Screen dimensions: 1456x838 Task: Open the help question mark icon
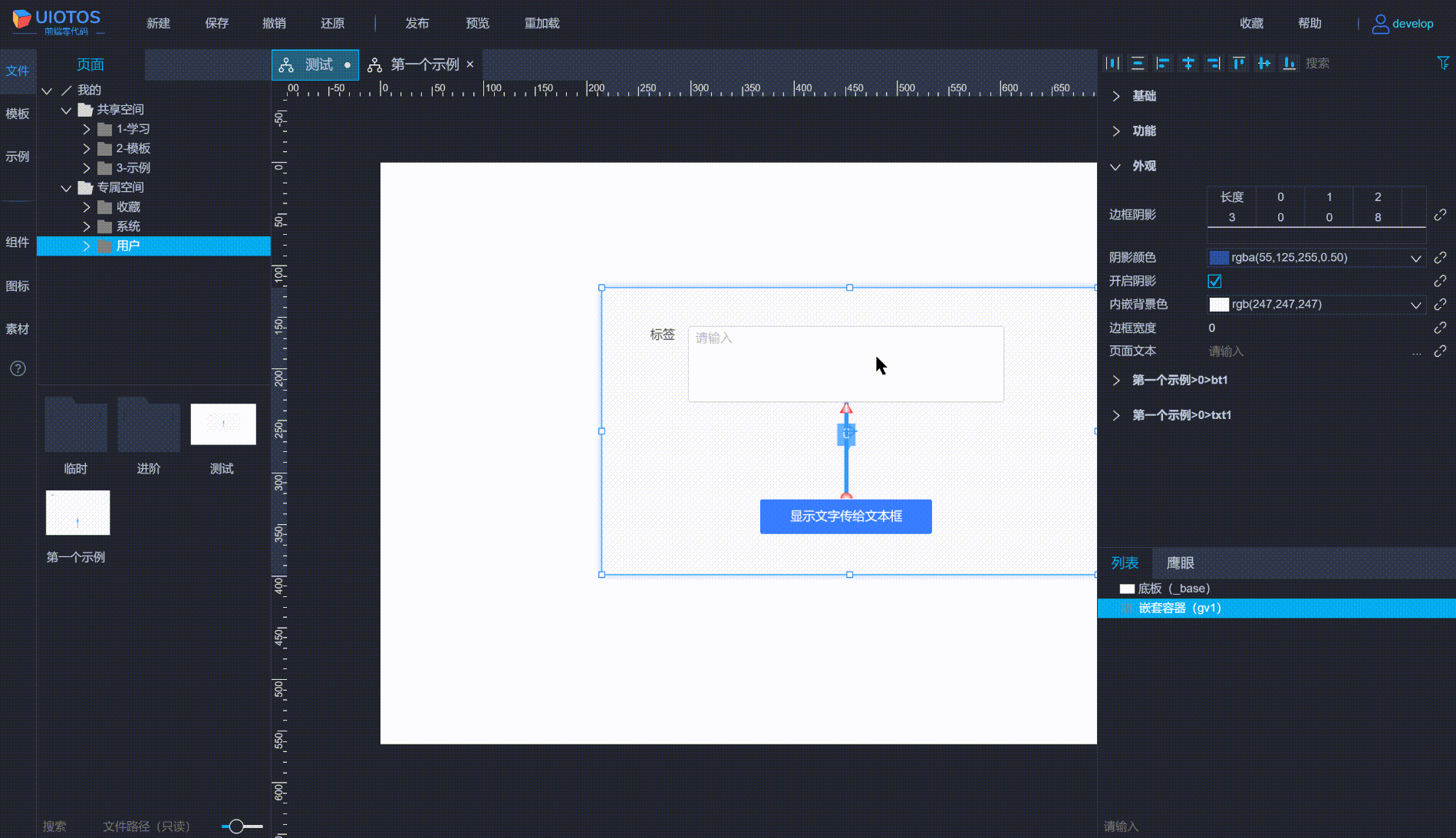[18, 369]
